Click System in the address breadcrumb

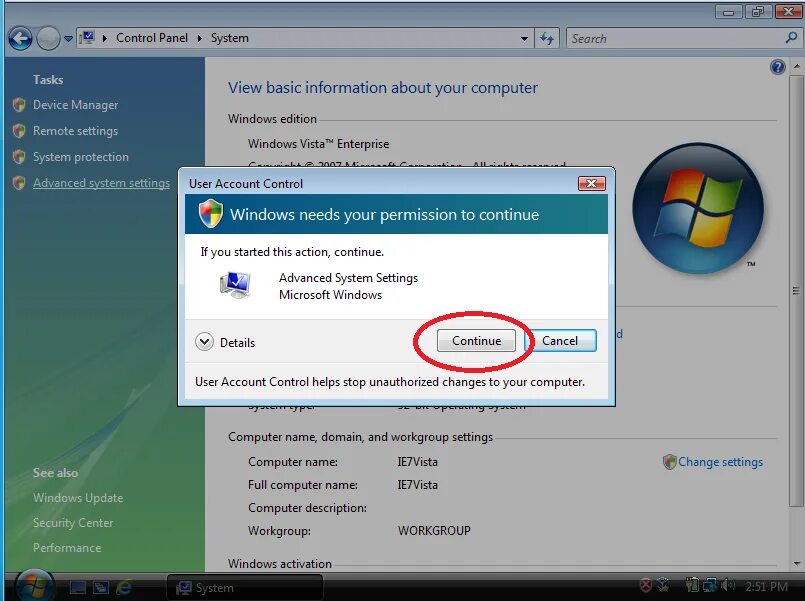(229, 38)
